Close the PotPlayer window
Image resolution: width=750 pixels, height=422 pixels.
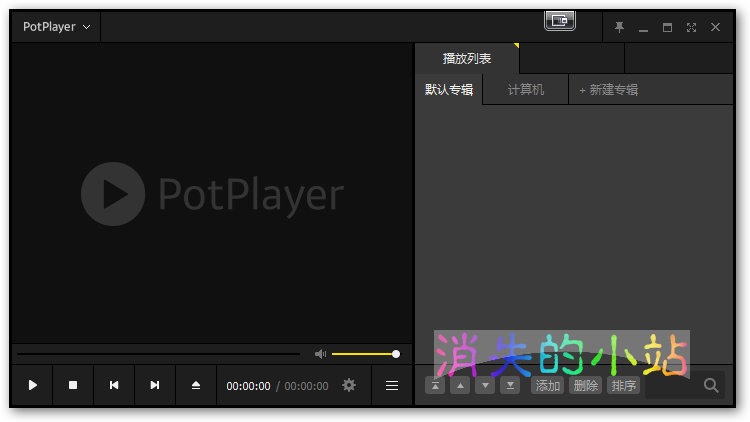click(715, 27)
